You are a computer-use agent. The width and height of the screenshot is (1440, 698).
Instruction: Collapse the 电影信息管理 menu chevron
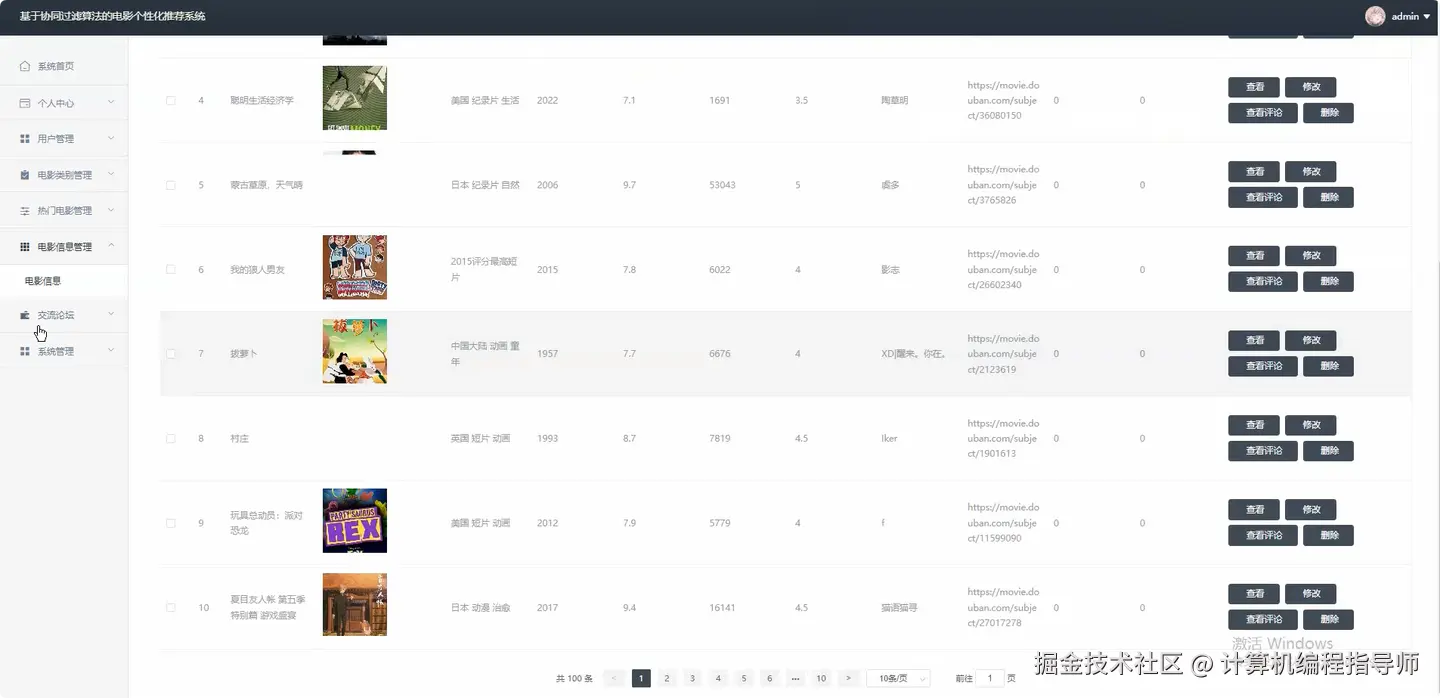[111, 246]
